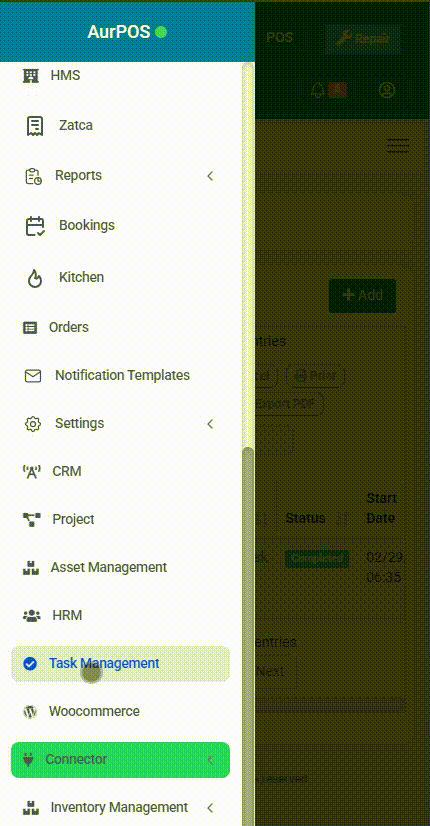This screenshot has height=826, width=430.
Task: Open the Woocommerce WordPress icon
Action: pos(30,712)
